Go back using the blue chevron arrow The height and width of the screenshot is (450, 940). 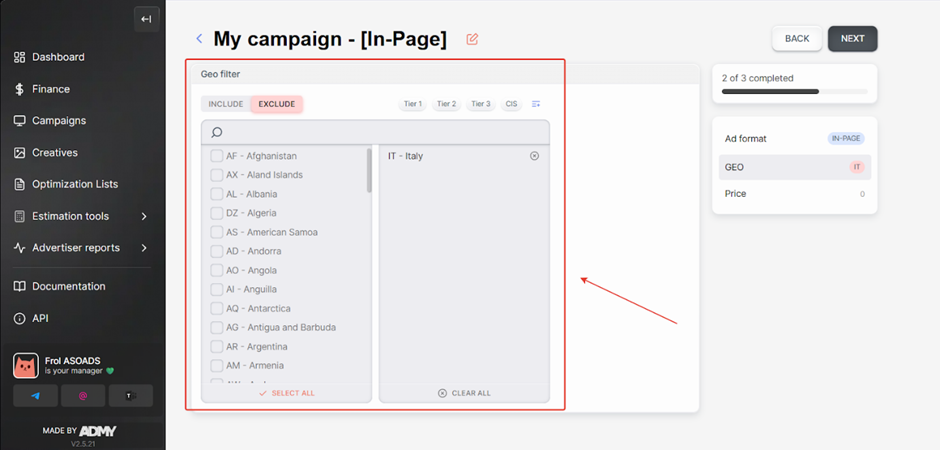click(x=199, y=39)
